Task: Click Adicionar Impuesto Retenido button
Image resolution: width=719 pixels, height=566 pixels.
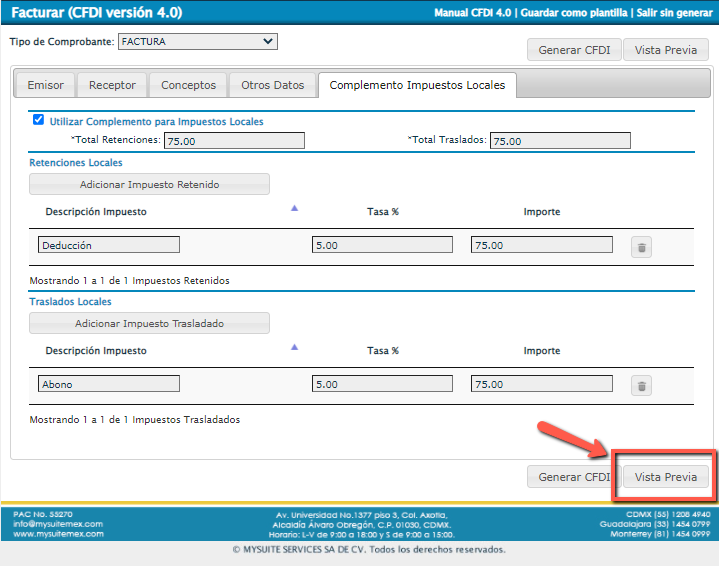Action: click(149, 184)
